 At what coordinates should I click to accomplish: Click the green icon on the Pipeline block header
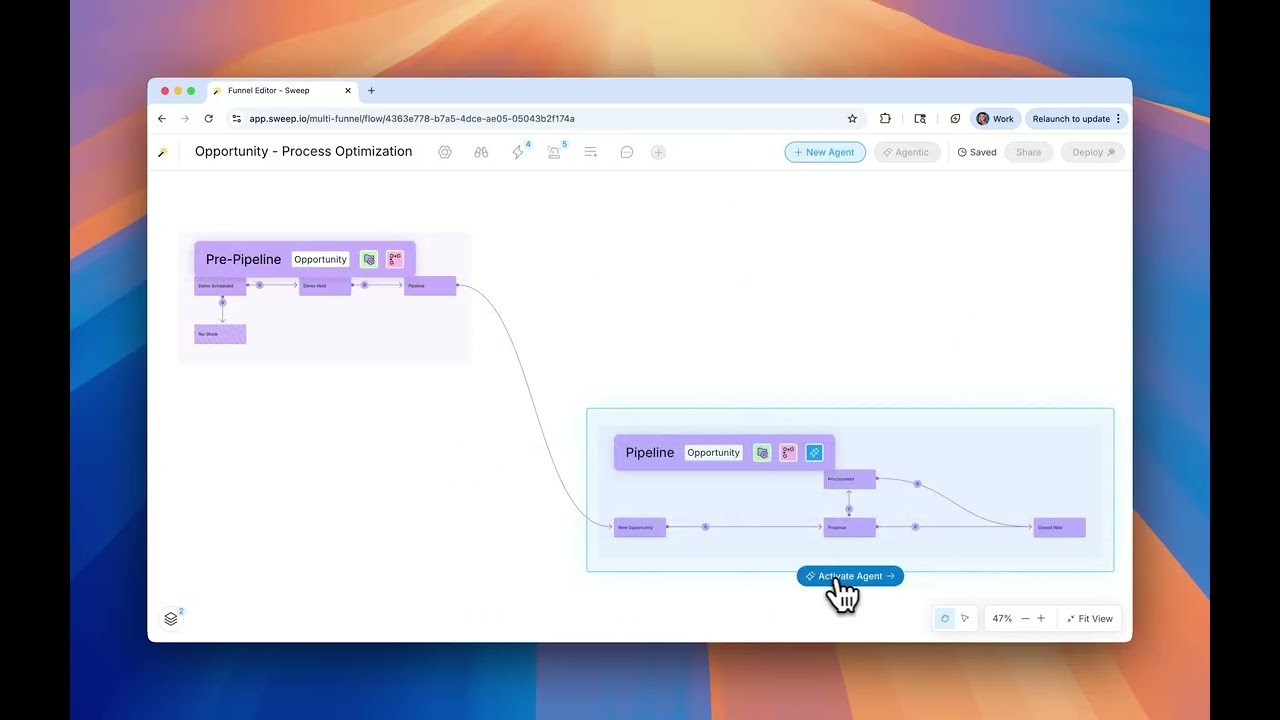click(762, 452)
